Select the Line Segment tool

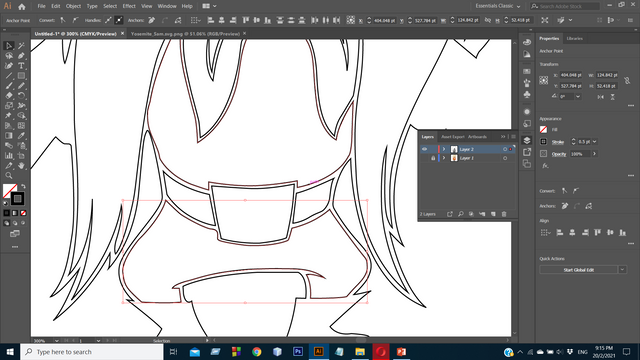[x=9, y=76]
